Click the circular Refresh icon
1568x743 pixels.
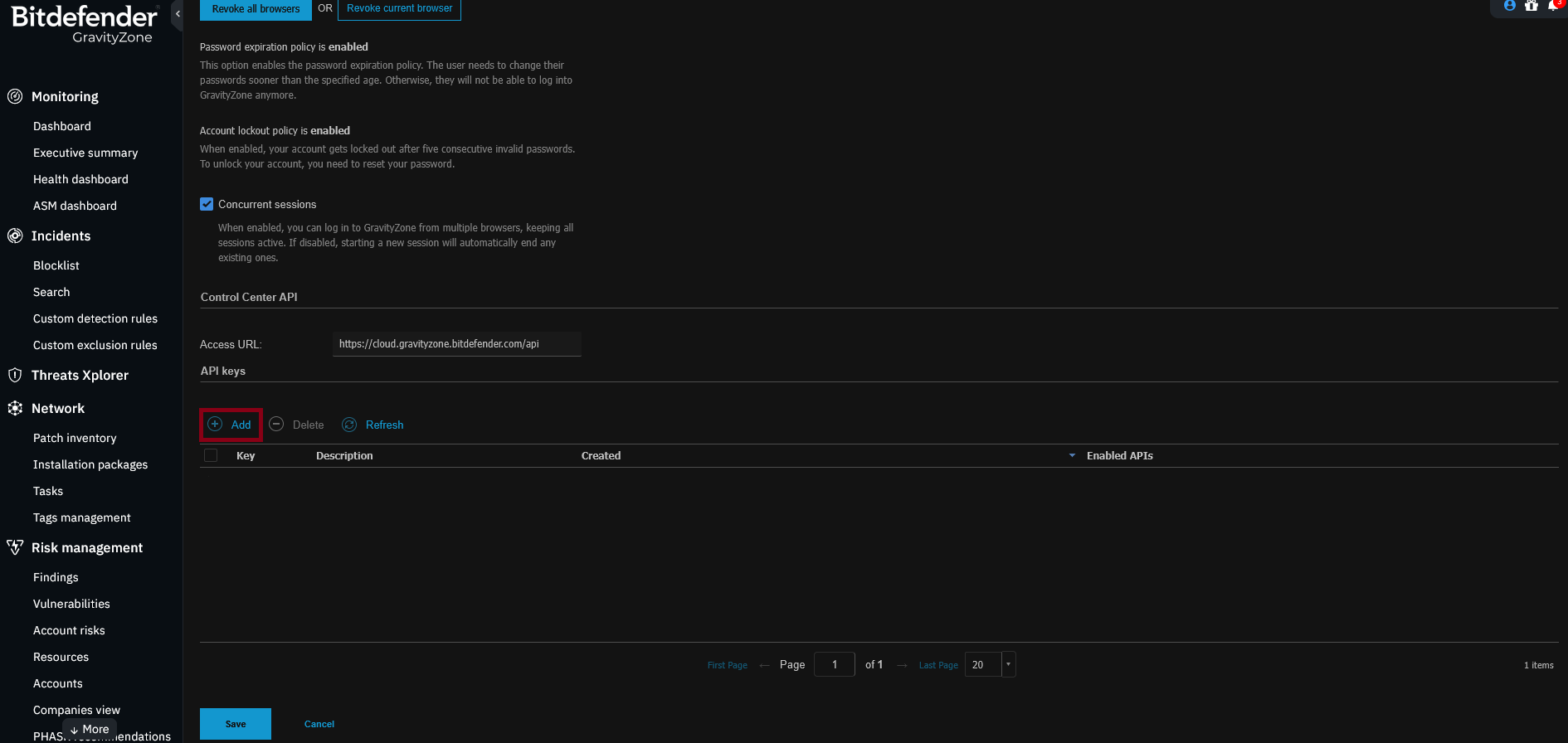tap(349, 425)
